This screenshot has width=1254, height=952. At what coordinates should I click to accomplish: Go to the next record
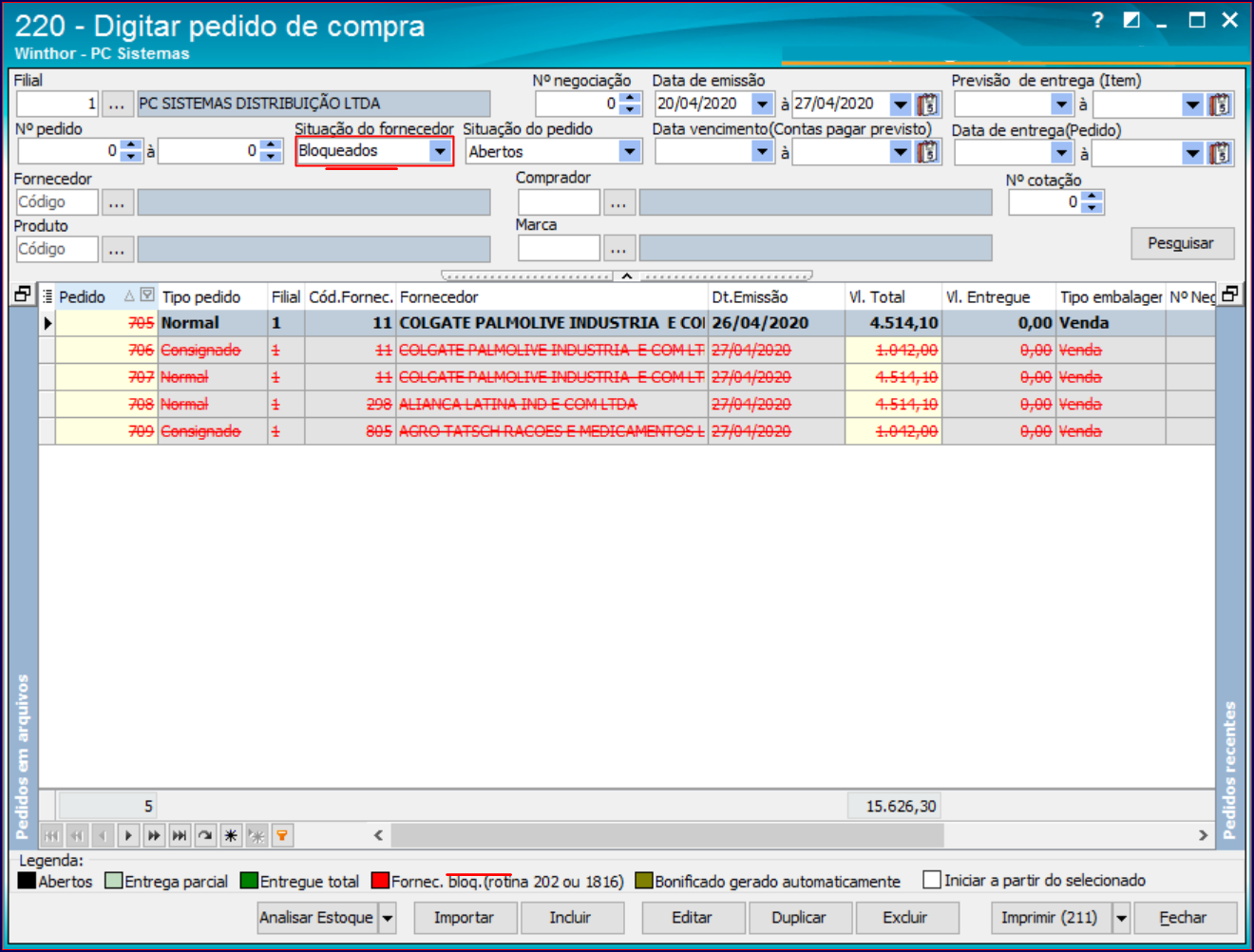(x=128, y=836)
